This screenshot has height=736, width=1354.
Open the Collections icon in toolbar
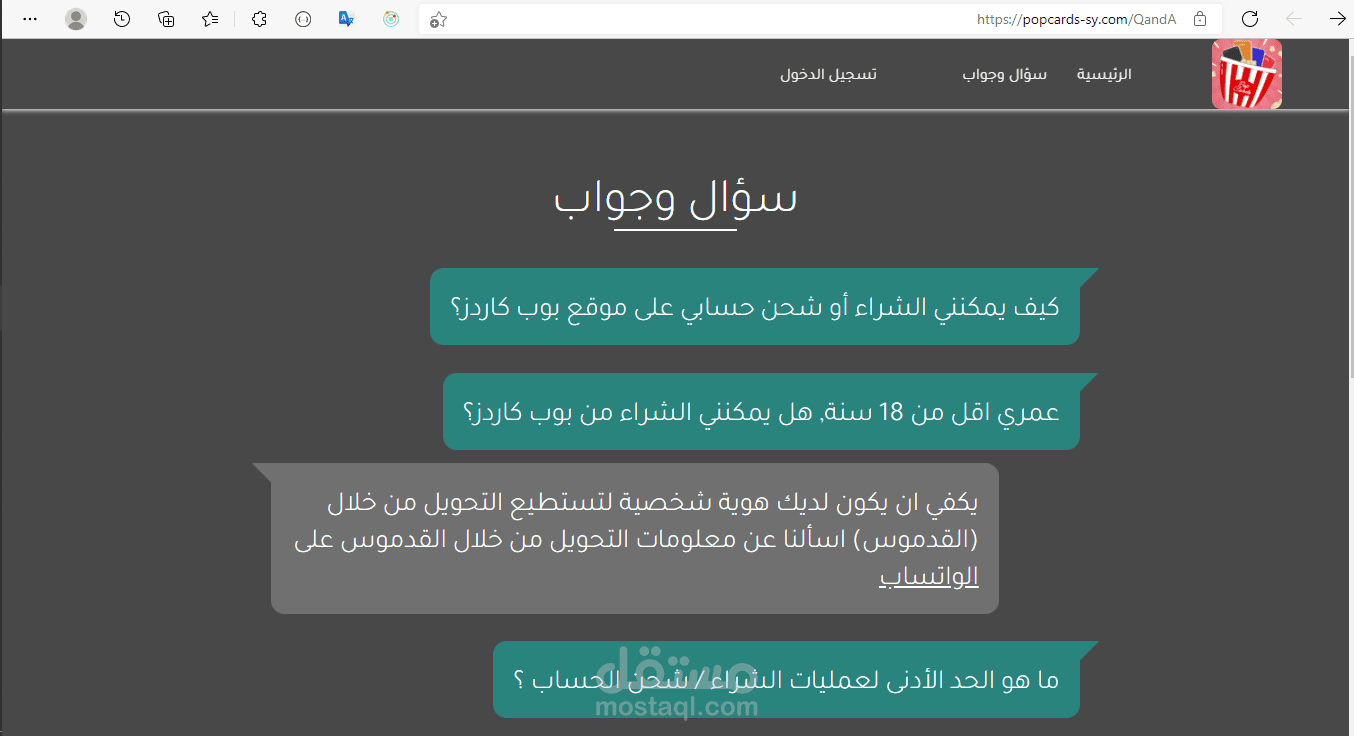click(166, 19)
